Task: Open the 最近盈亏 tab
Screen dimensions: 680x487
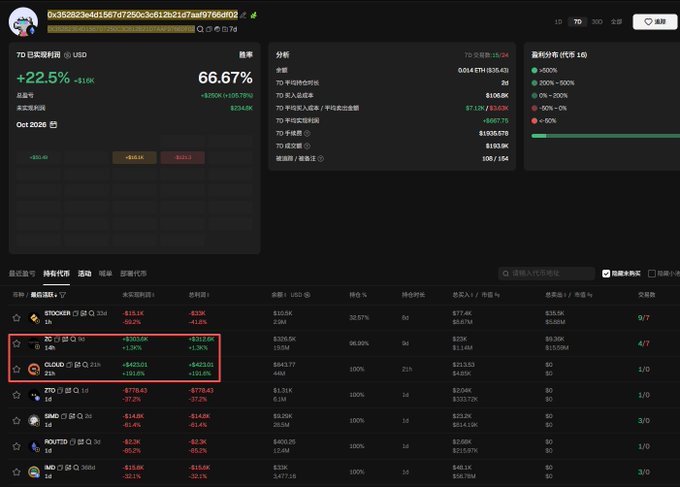Action: [x=22, y=274]
